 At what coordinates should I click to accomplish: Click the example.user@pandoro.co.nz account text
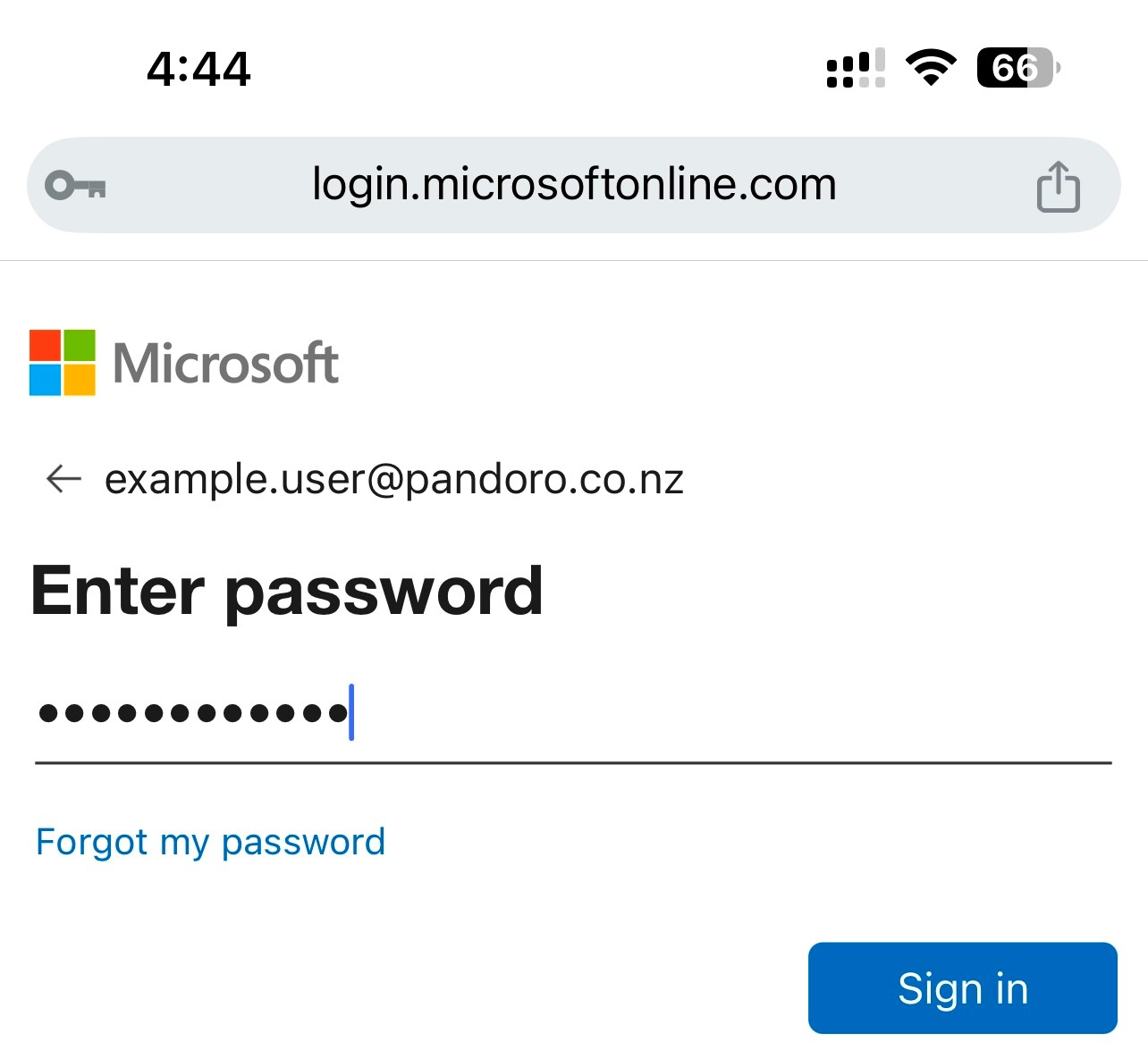pos(394,479)
